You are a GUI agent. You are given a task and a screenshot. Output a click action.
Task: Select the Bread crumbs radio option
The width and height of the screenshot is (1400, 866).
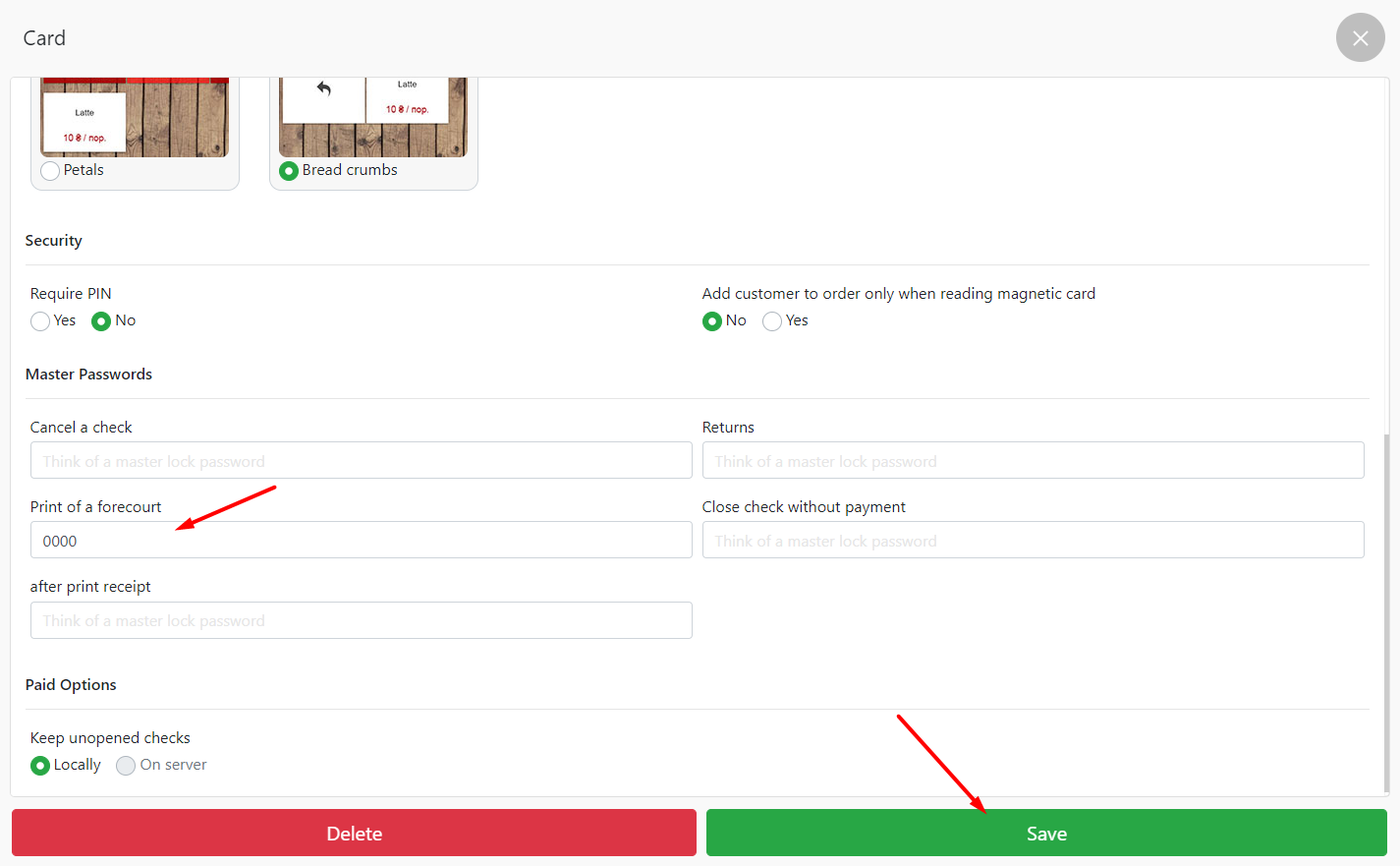(289, 171)
